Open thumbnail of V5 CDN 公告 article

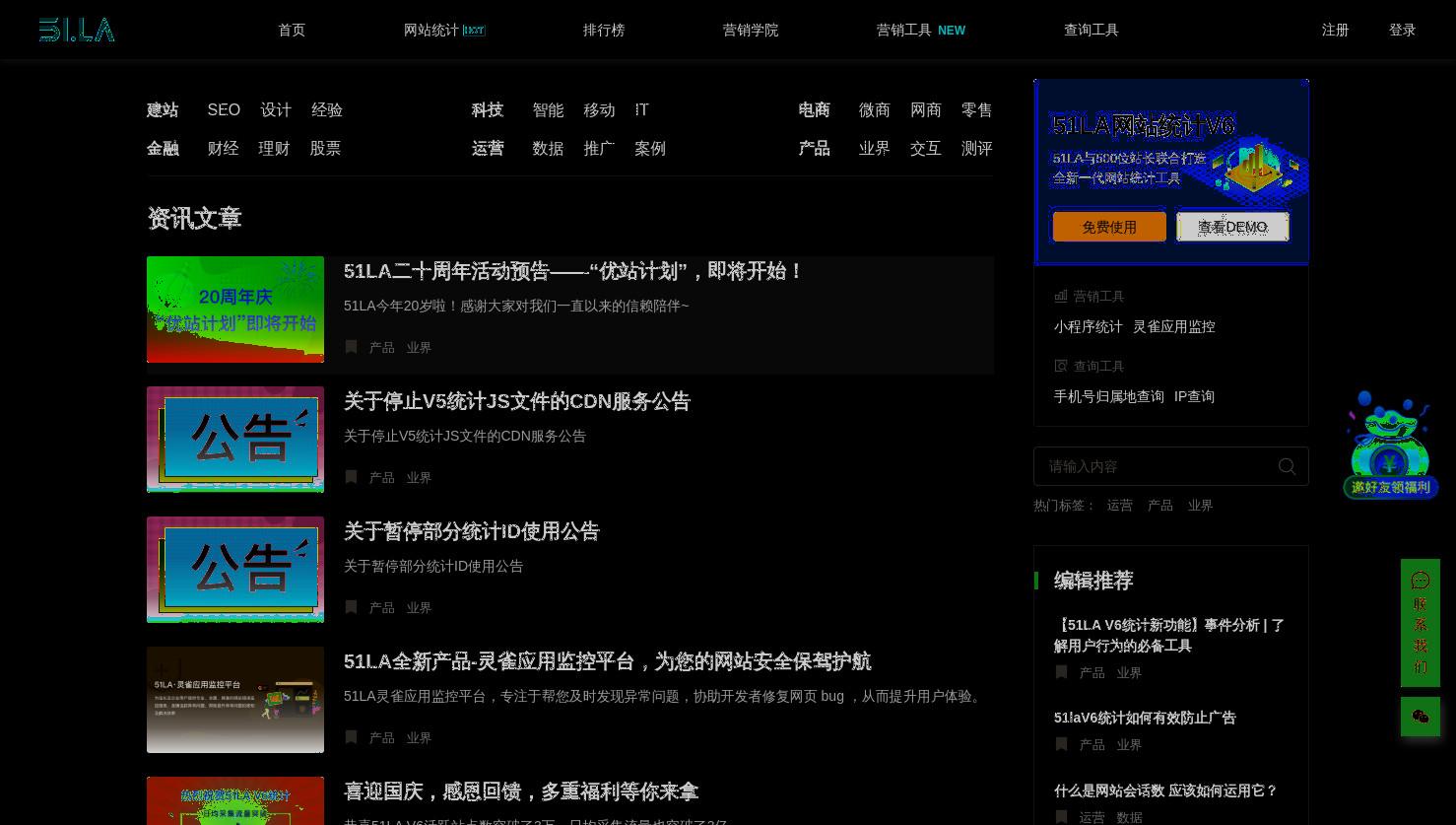coord(235,440)
